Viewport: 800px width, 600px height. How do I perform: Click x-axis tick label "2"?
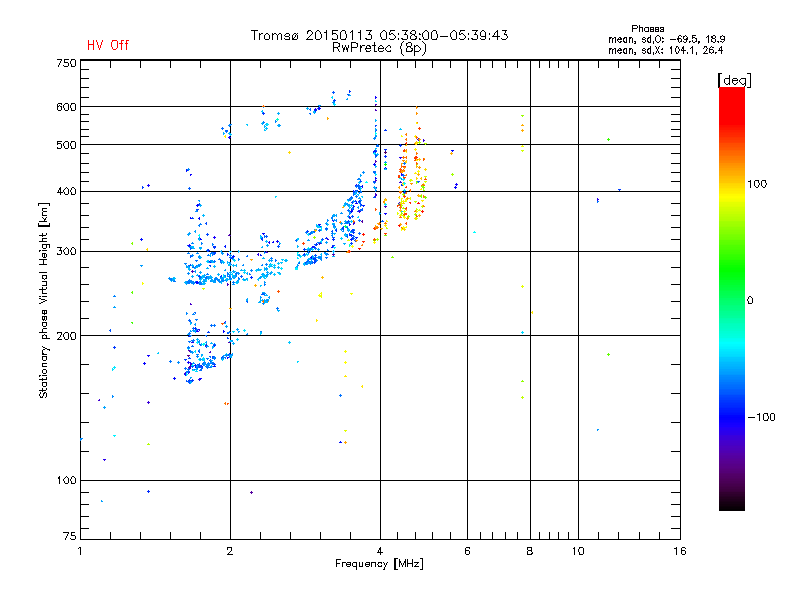230,551
